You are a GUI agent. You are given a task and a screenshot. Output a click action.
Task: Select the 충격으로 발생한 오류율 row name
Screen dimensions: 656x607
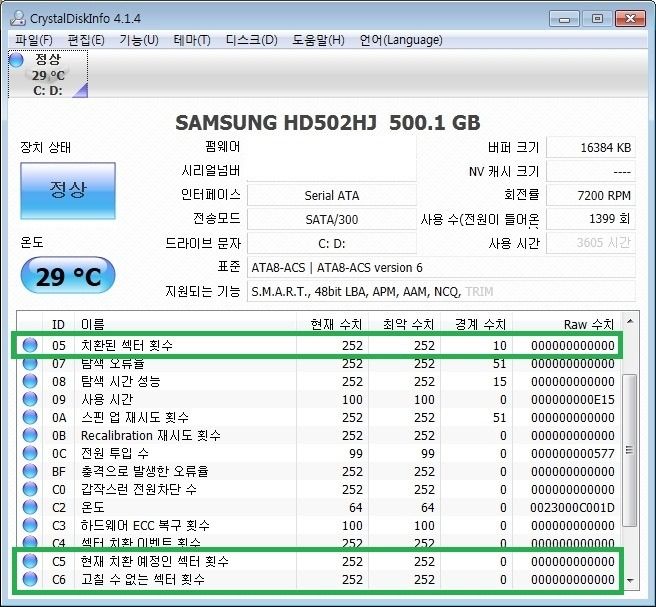coord(144,471)
